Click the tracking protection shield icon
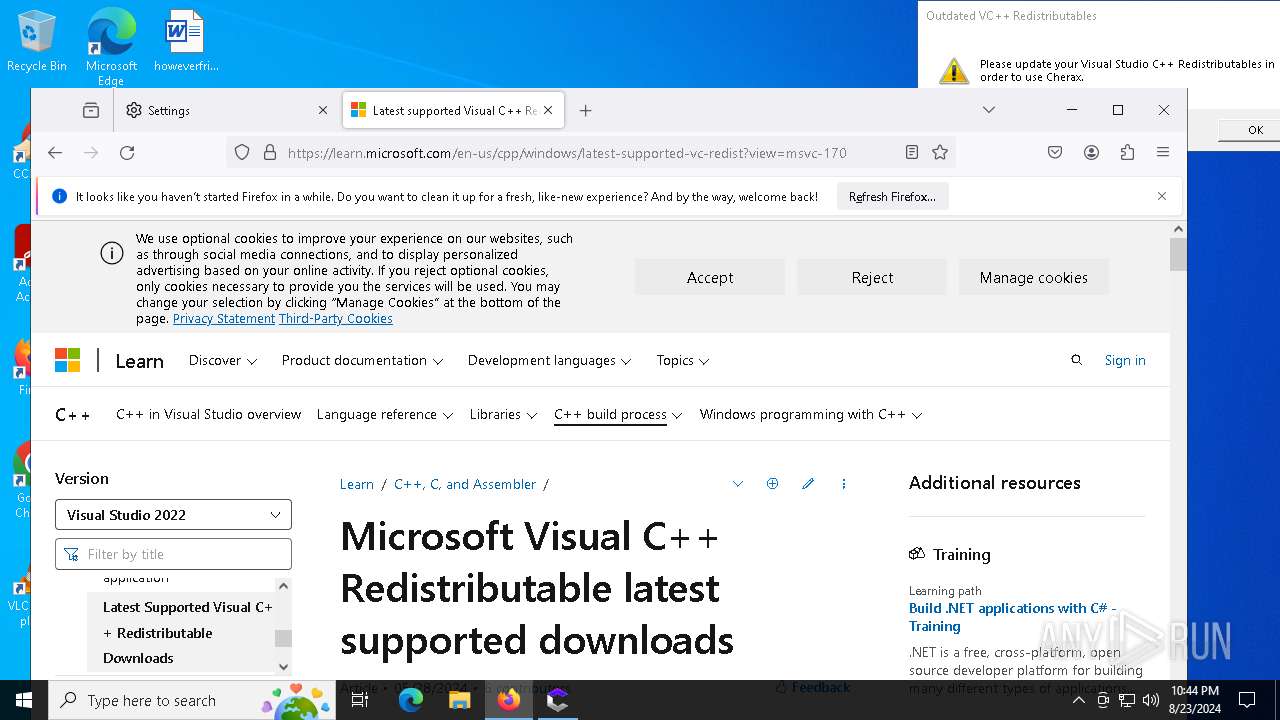Viewport: 1280px width, 720px height. pos(242,152)
